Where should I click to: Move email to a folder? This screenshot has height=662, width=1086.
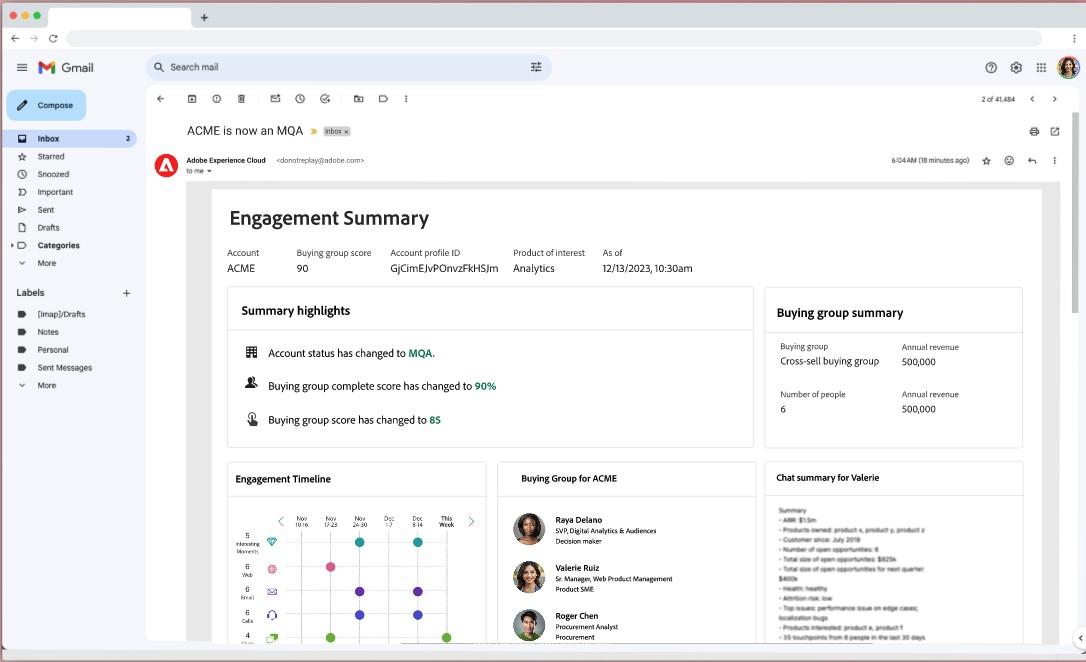pos(358,99)
